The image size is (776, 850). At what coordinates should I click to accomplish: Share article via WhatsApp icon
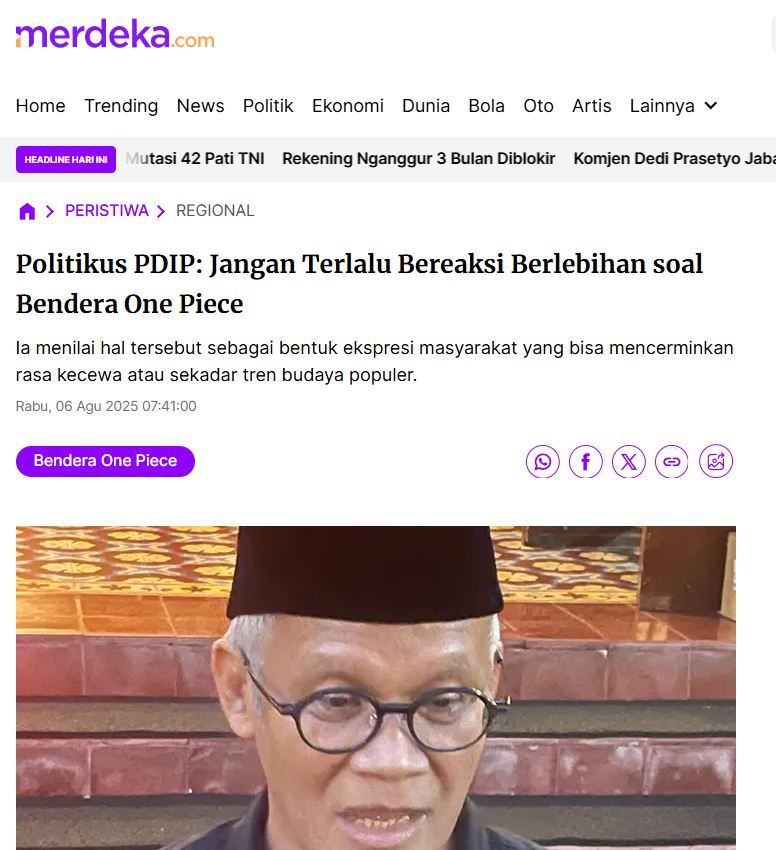542,462
